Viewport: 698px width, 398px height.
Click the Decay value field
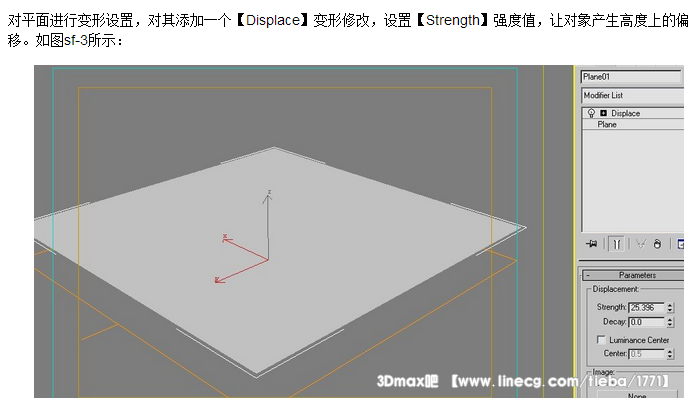pyautogui.click(x=647, y=322)
